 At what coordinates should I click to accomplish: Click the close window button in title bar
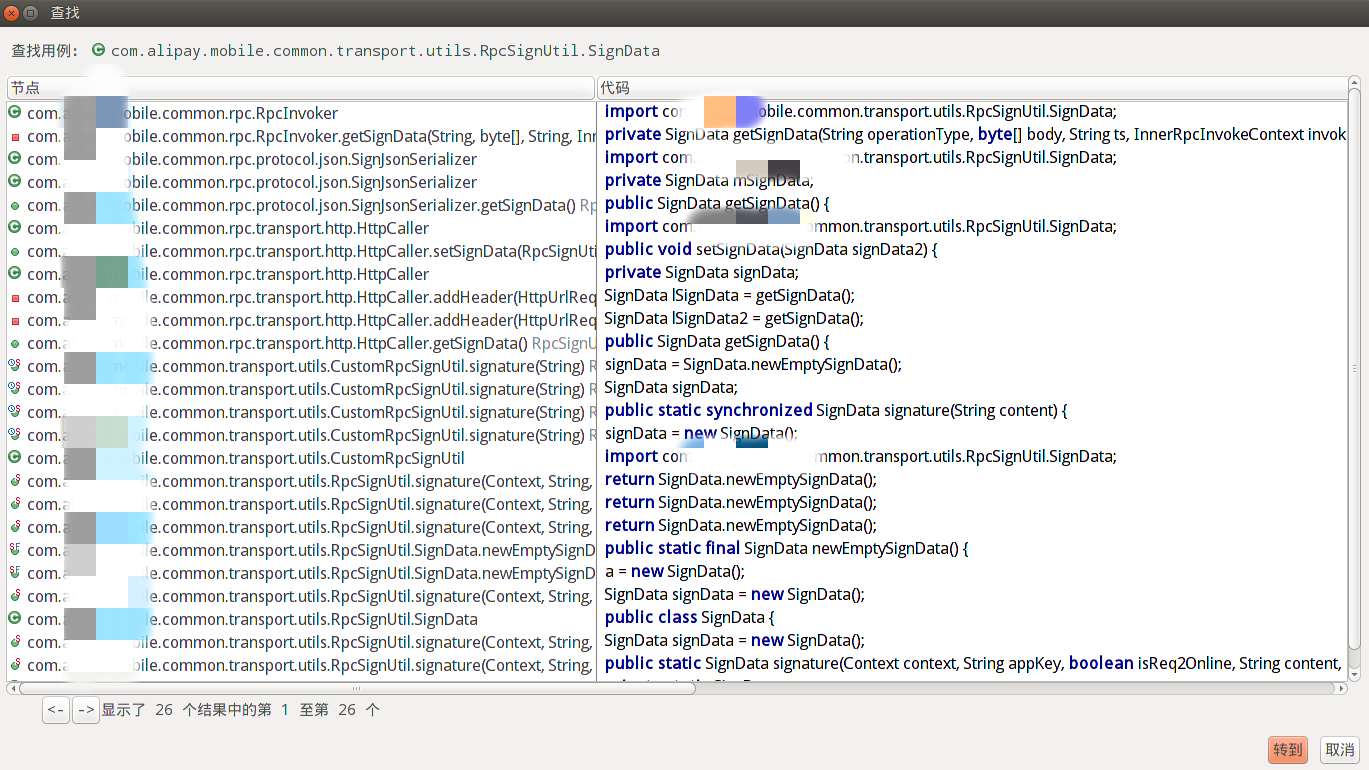click(11, 13)
